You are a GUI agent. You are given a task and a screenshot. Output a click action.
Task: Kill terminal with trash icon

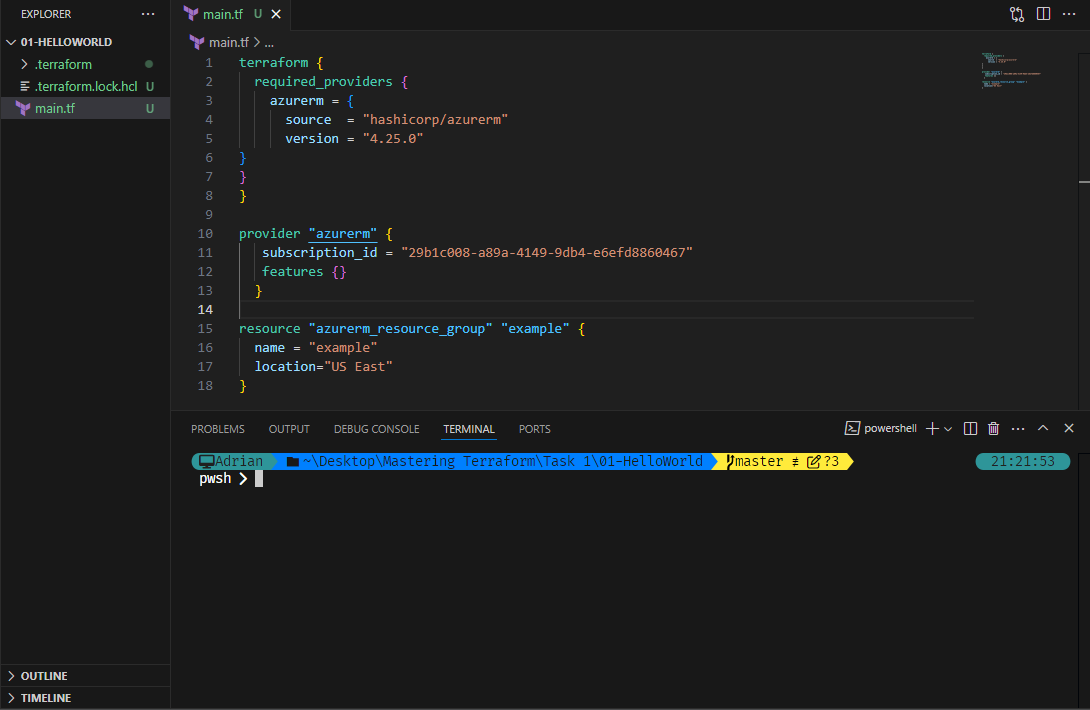(993, 428)
